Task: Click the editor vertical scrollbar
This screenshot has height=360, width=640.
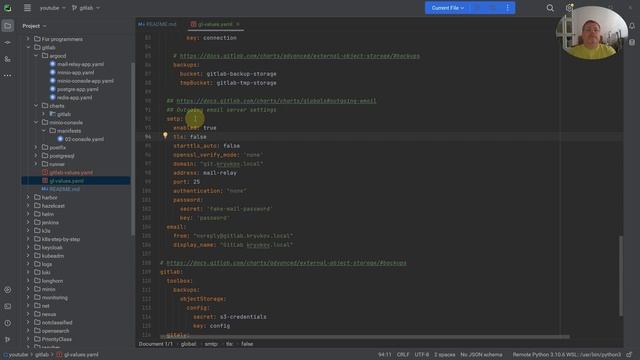Action: (621, 276)
